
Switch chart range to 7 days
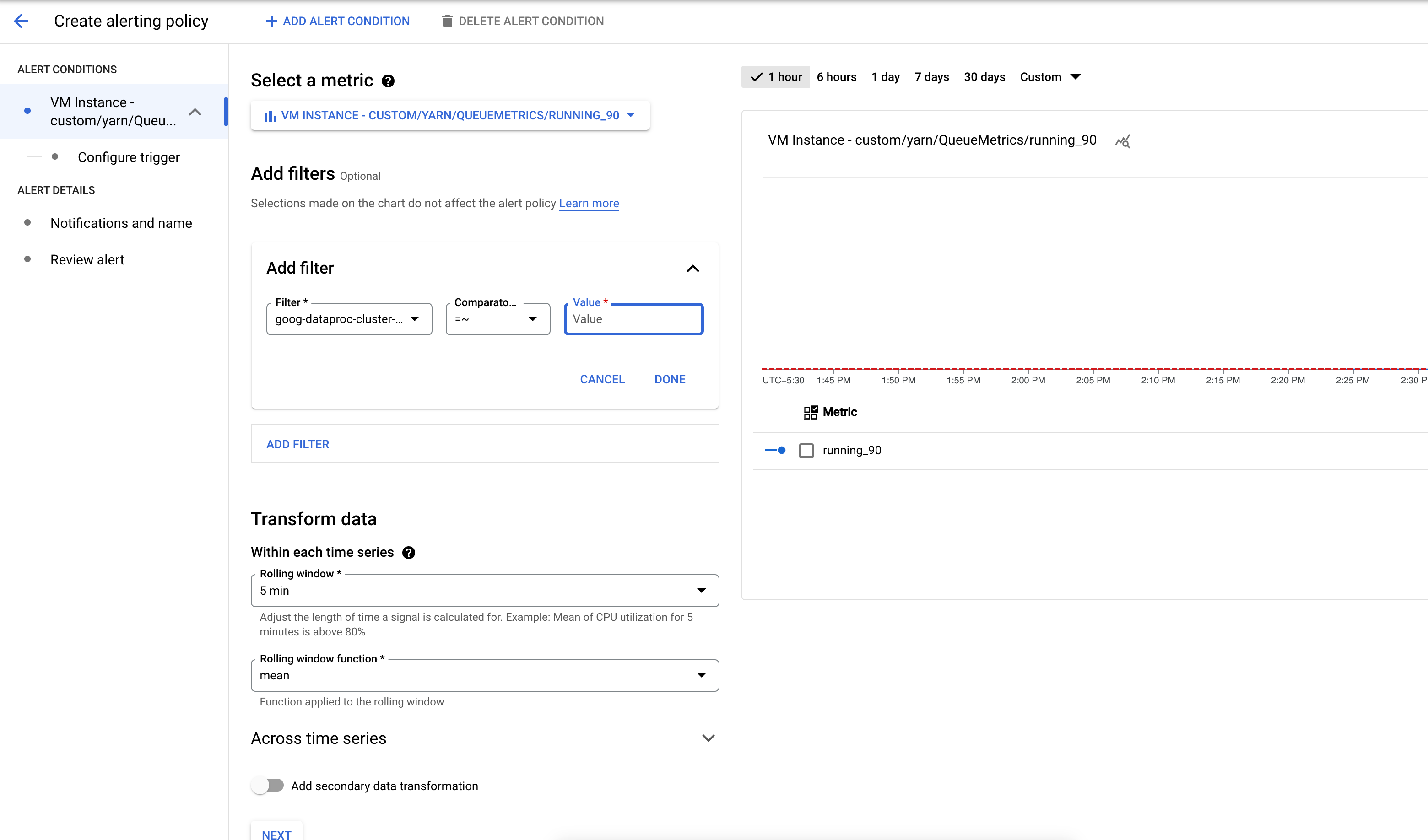click(931, 77)
